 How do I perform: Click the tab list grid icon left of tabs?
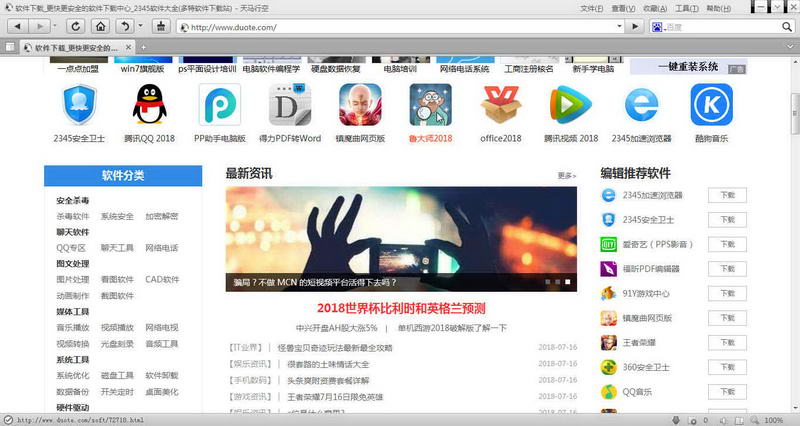10,47
